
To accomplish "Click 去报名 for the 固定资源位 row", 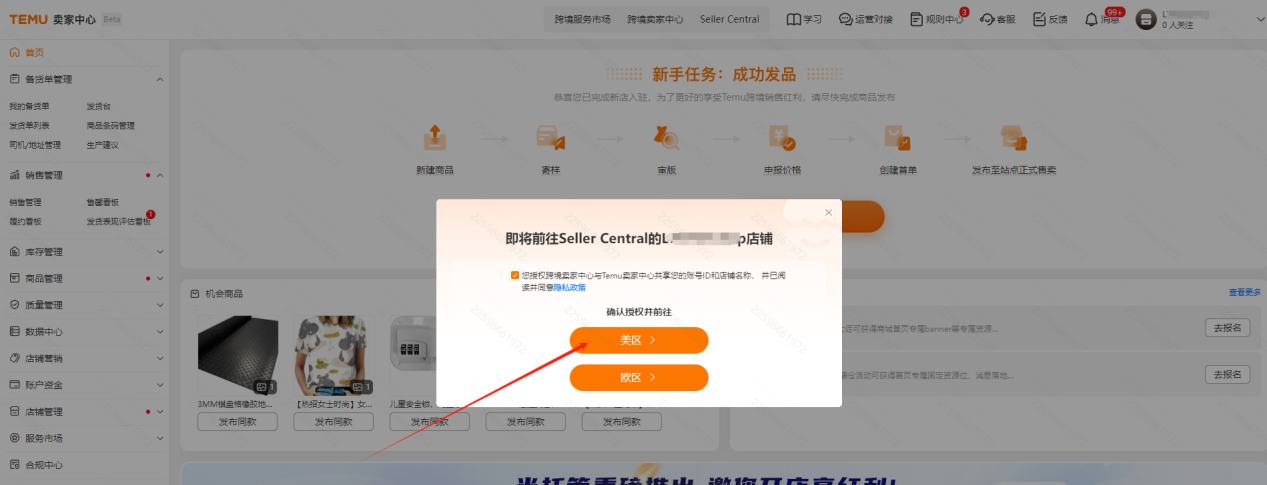I will (x=1227, y=374).
